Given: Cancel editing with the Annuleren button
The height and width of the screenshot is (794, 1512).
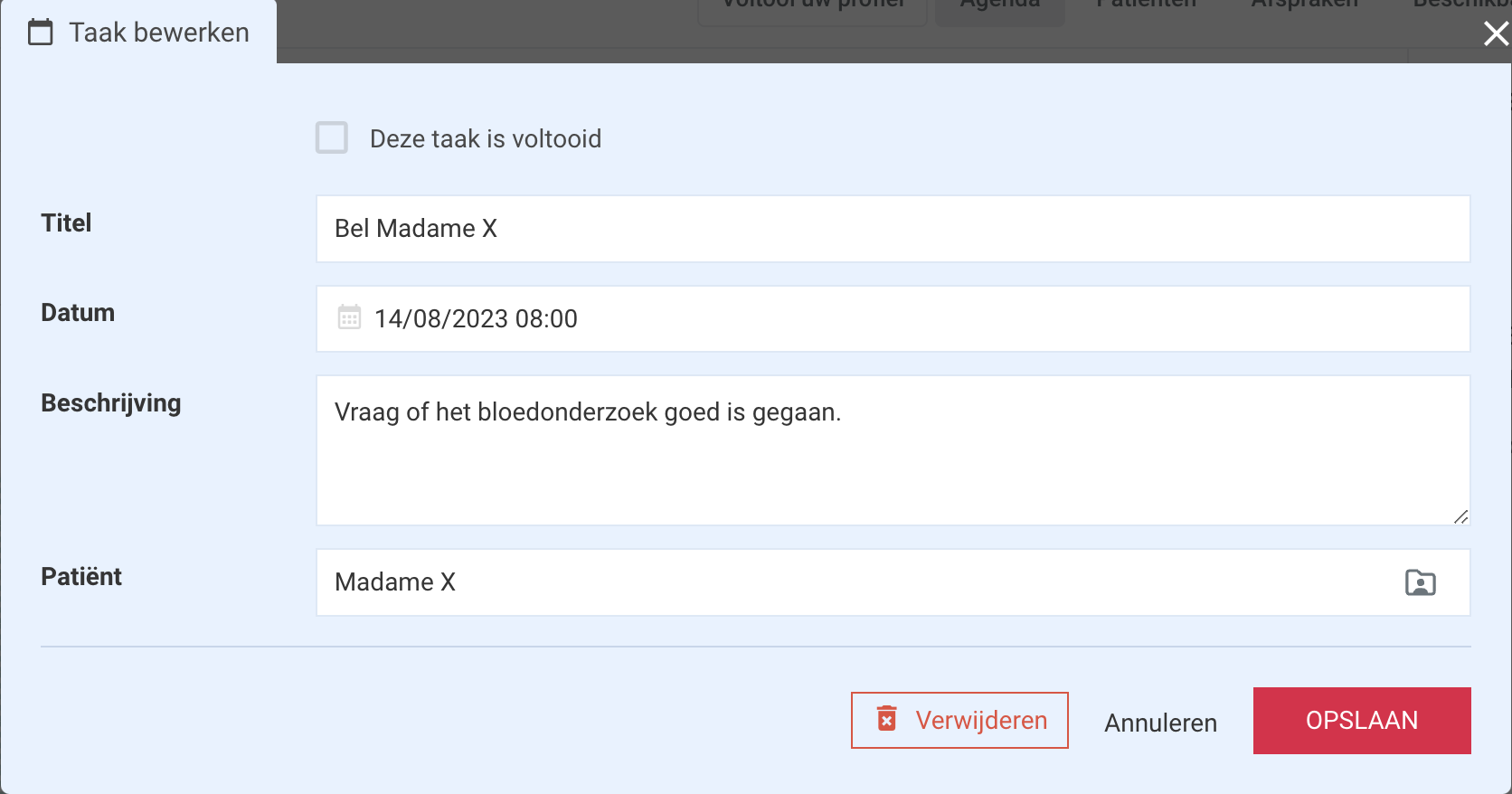Looking at the screenshot, I should pos(1160,723).
